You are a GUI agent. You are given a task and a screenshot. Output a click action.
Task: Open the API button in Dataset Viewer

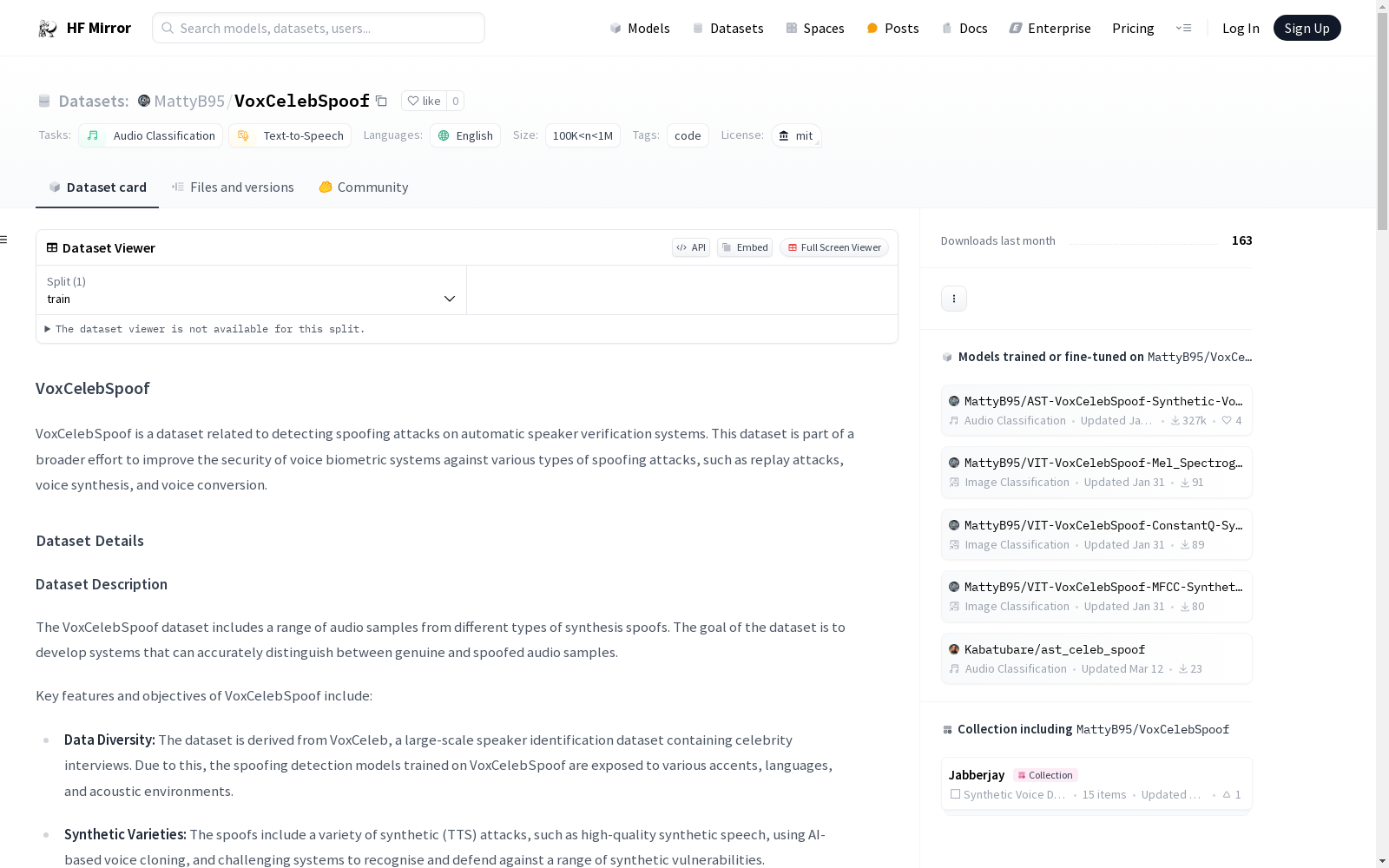coord(691,247)
